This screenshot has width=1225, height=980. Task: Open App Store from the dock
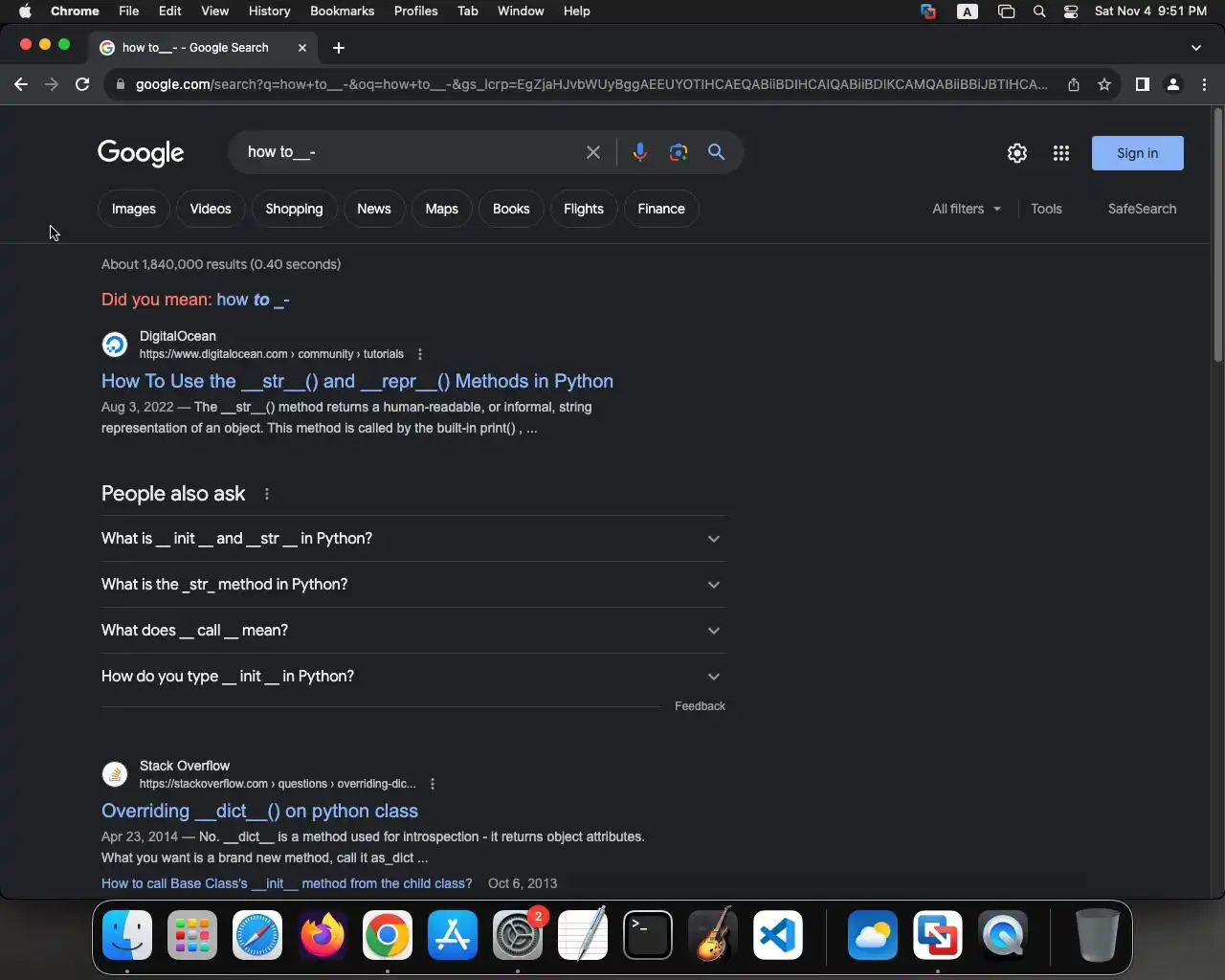coord(453,935)
